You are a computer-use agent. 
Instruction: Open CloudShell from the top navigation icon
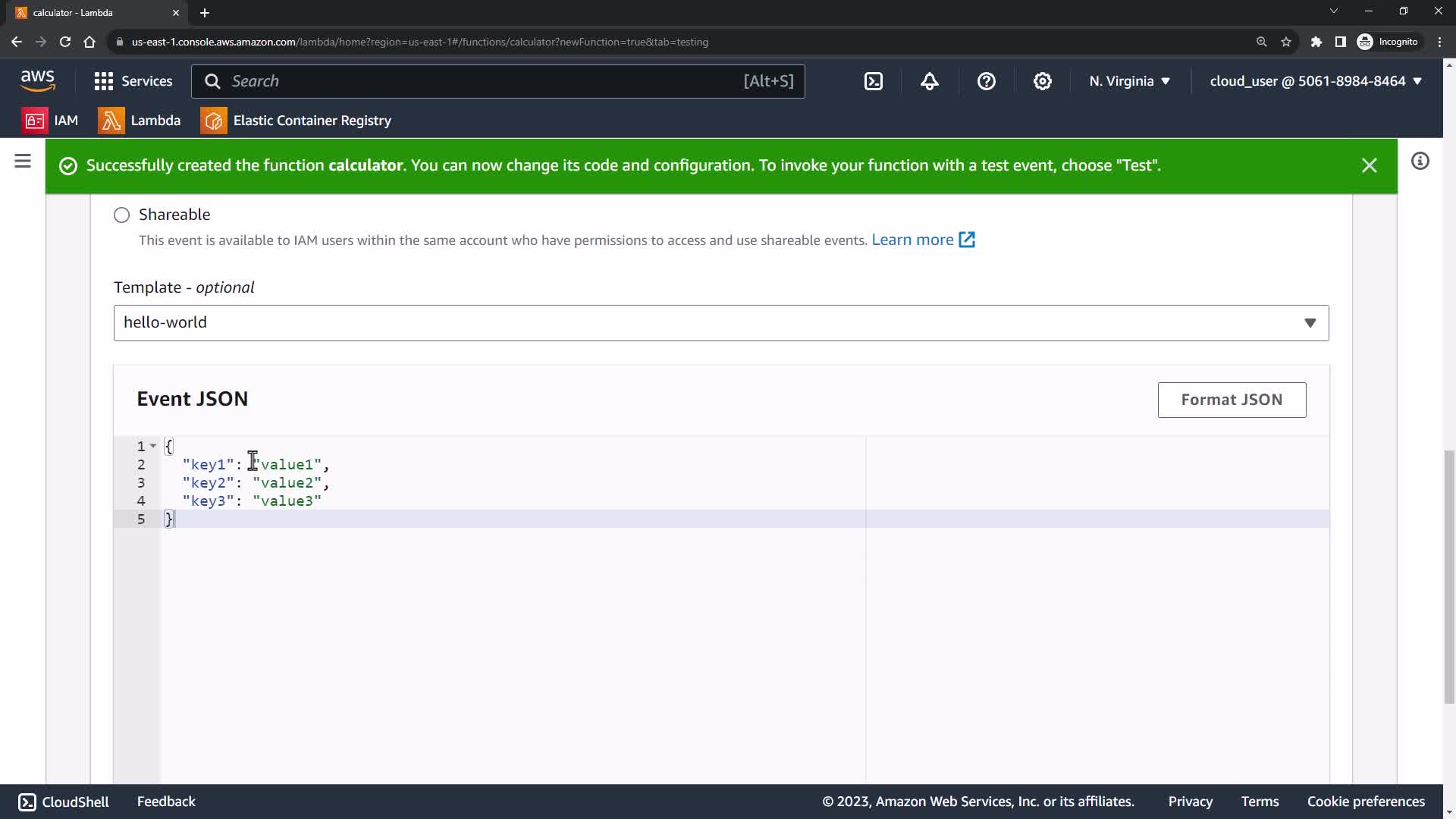point(874,81)
